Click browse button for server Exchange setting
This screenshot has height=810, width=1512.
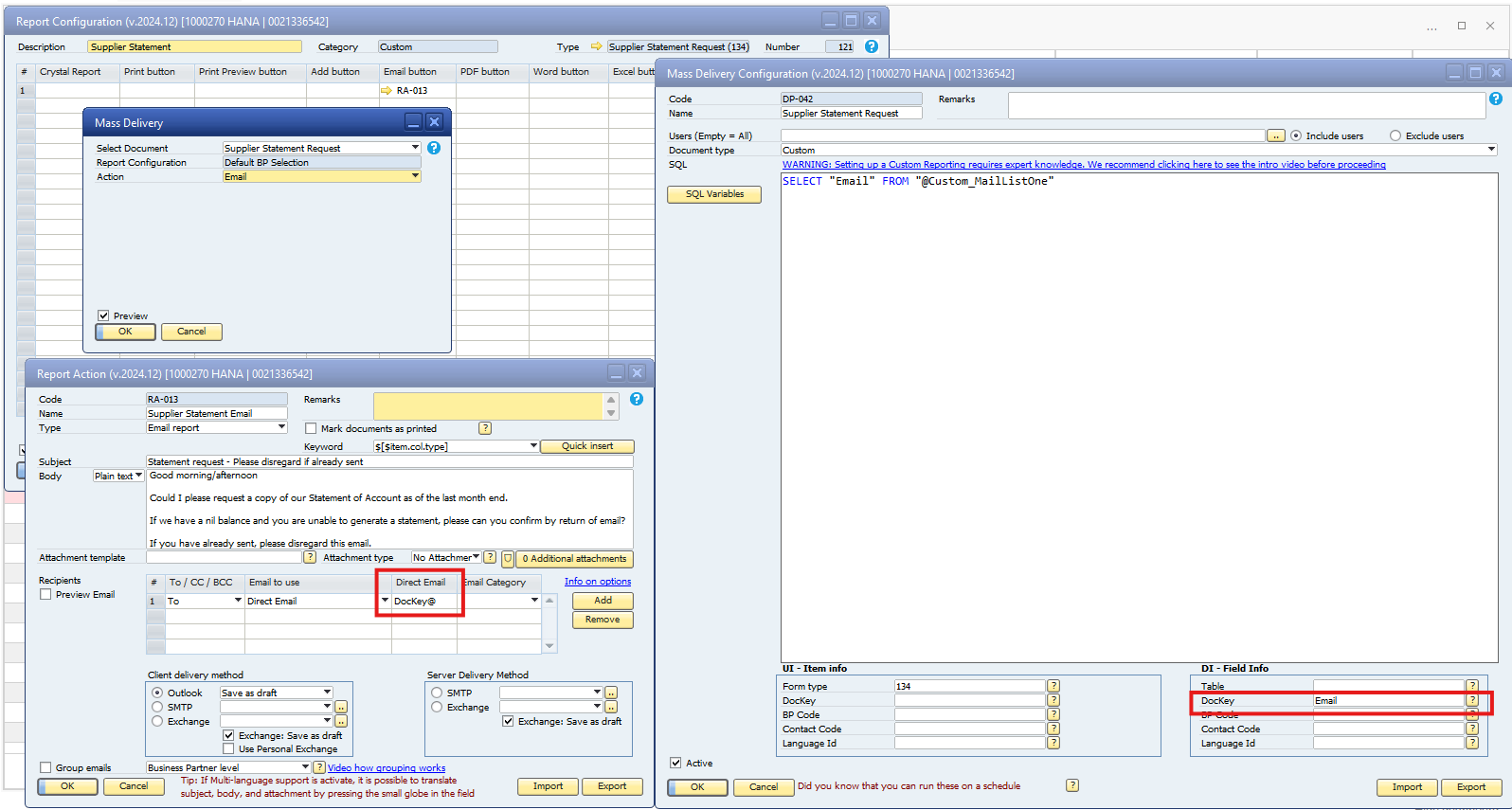611,707
